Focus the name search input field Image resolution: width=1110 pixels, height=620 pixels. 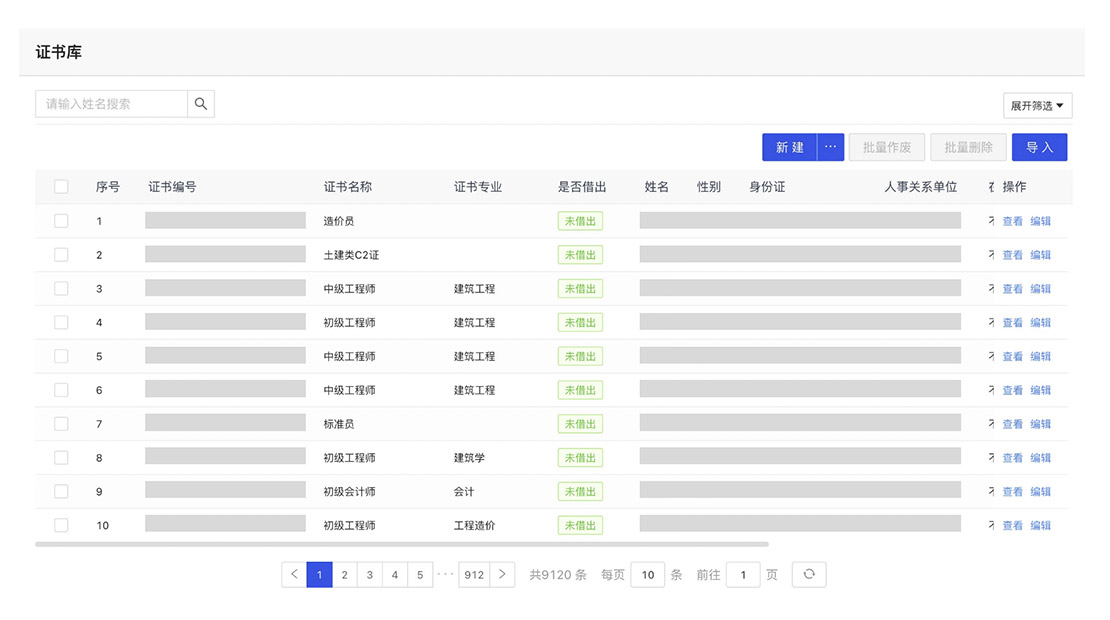click(111, 104)
